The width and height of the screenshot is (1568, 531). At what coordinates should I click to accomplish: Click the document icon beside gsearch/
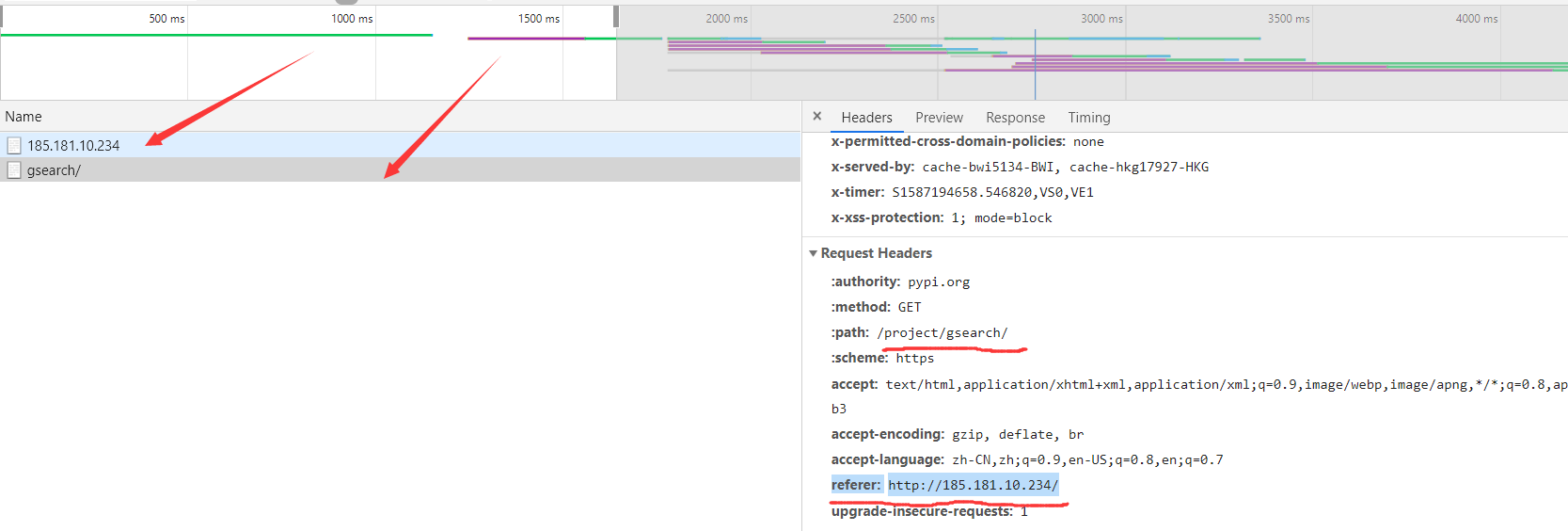14,170
